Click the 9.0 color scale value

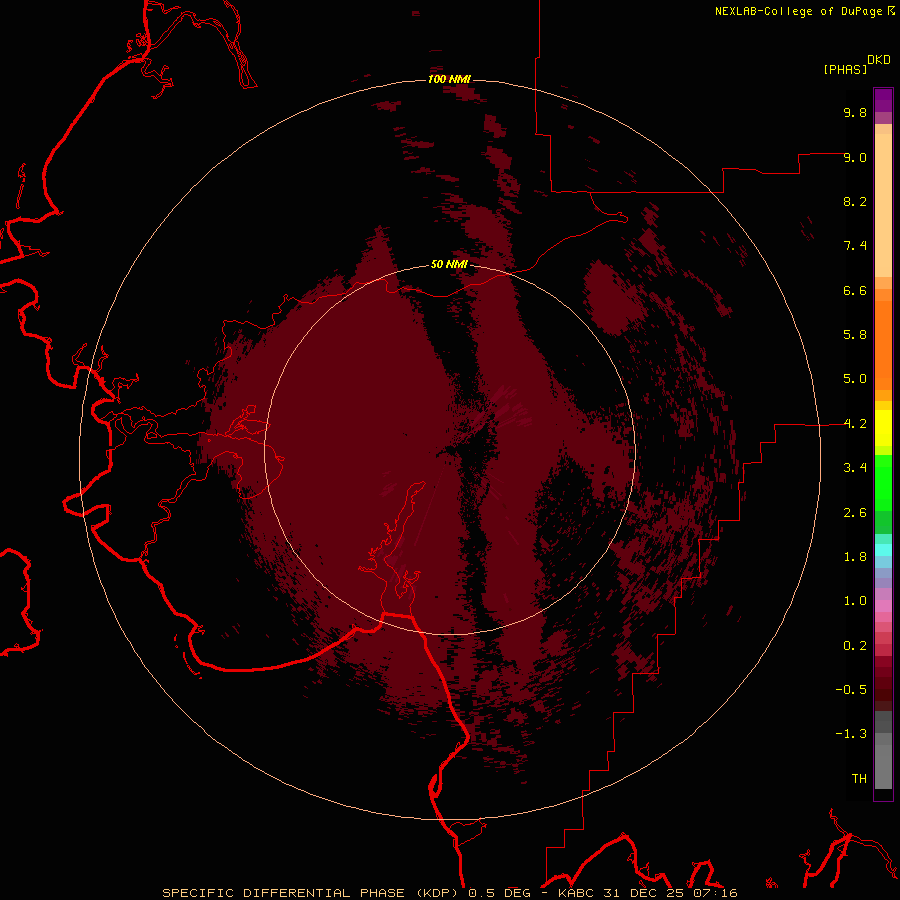(855, 157)
